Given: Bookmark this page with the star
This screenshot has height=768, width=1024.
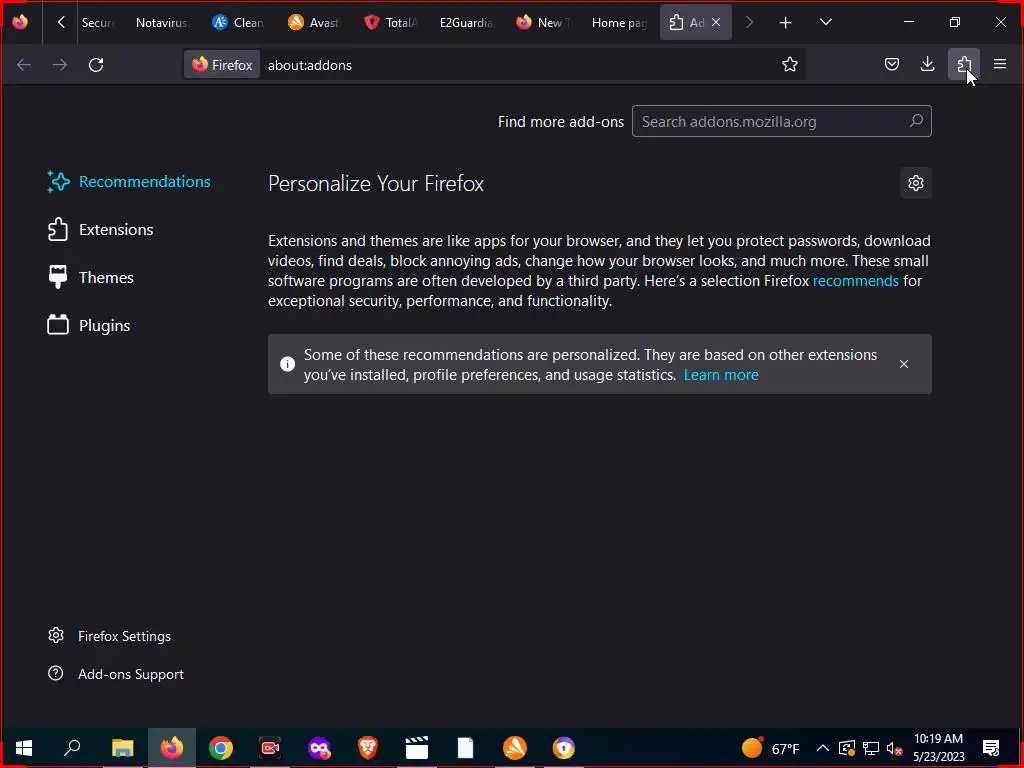Looking at the screenshot, I should (790, 65).
